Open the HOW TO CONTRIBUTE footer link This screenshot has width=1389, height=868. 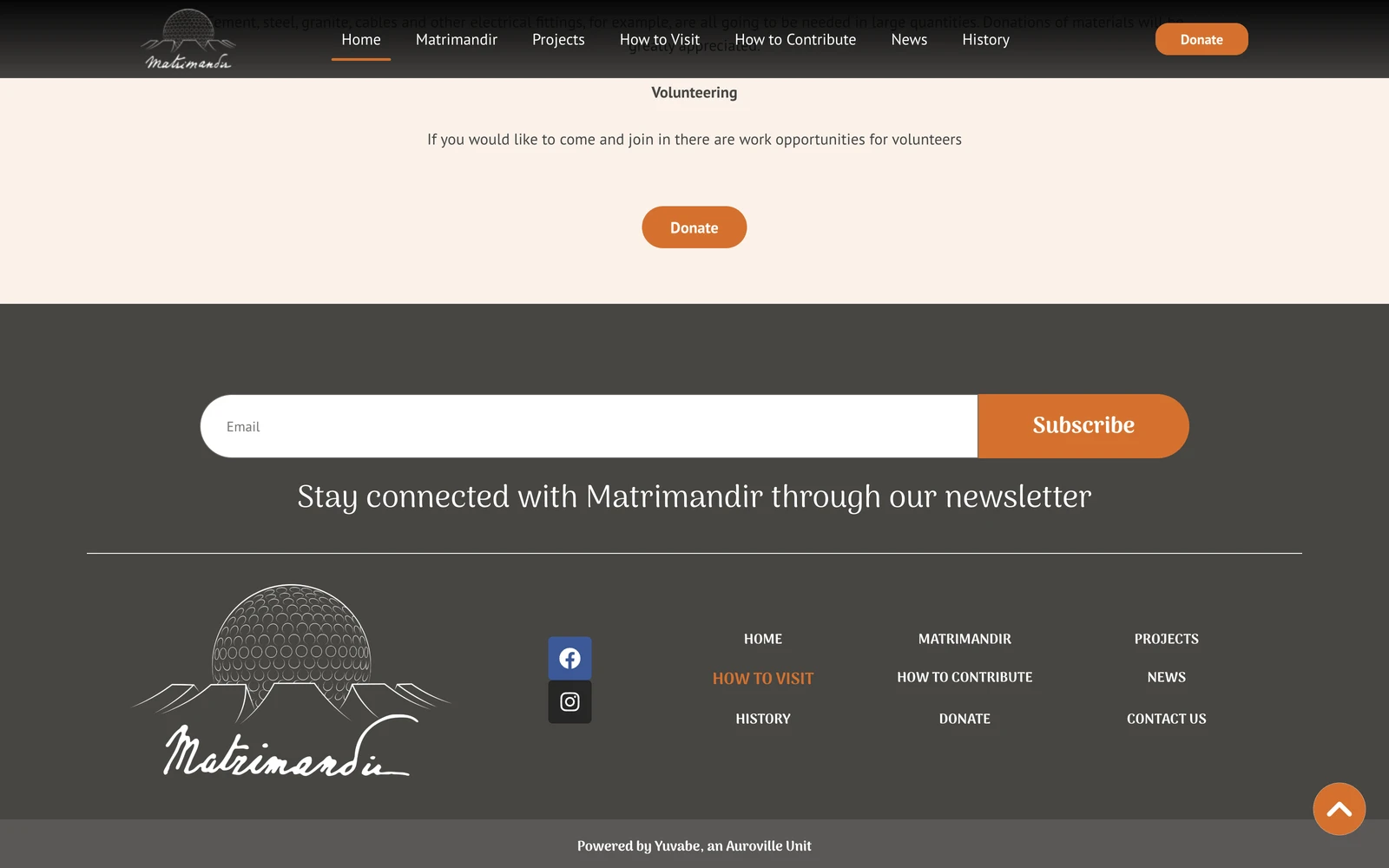[964, 677]
